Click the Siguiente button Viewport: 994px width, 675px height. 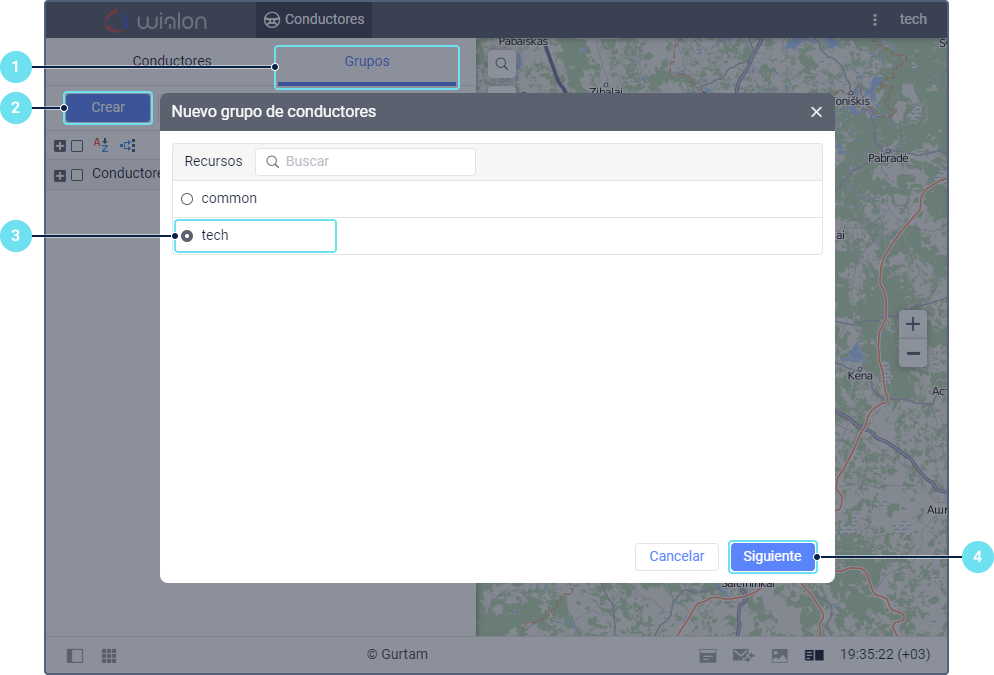(x=772, y=556)
